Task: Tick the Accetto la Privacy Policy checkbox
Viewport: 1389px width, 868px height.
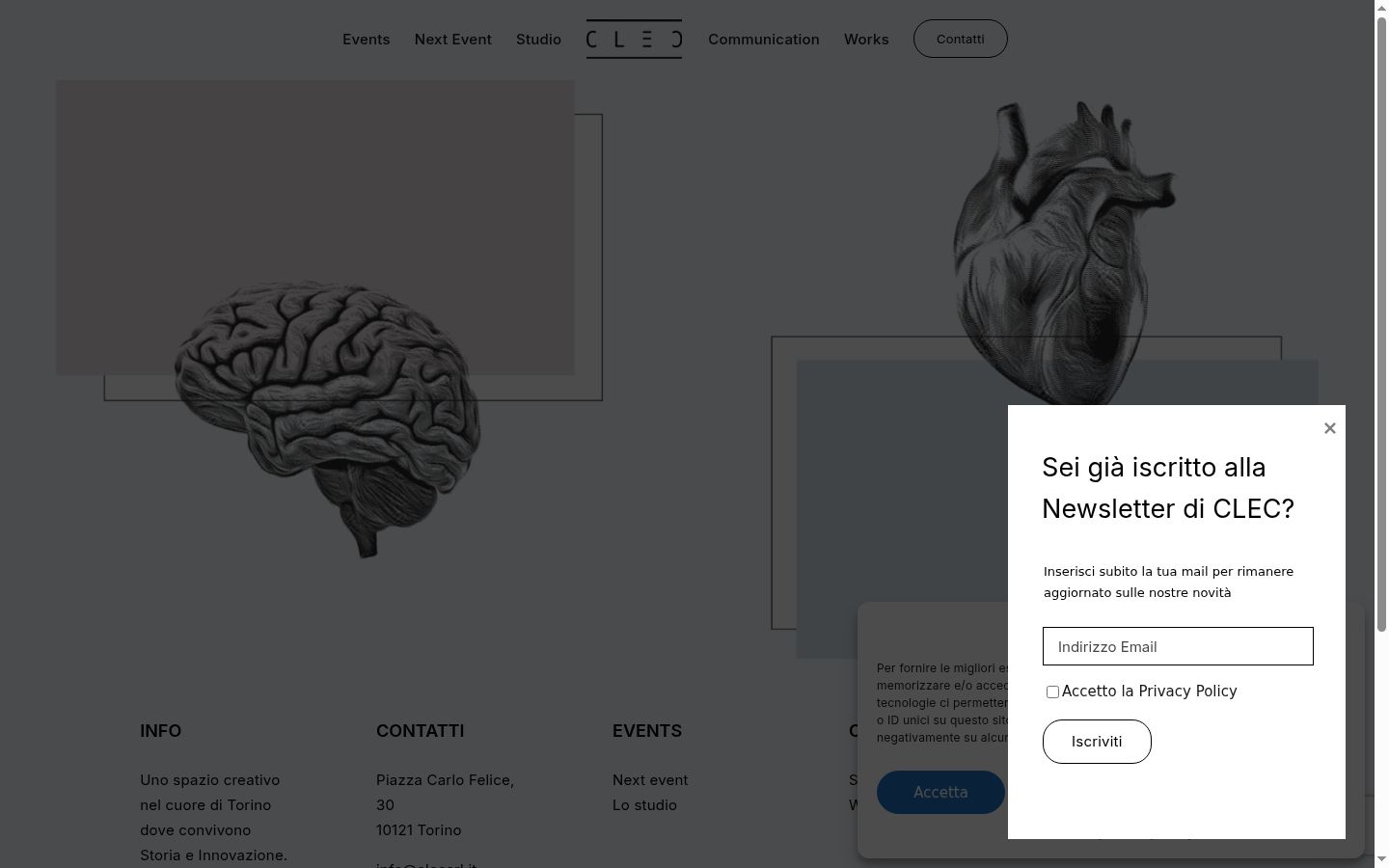Action: click(1052, 692)
